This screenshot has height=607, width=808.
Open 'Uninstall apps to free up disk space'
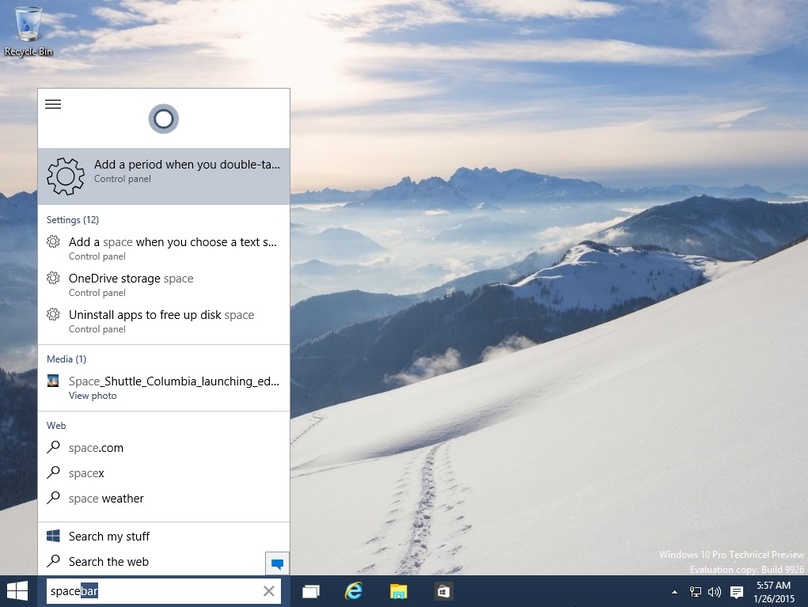tap(164, 321)
